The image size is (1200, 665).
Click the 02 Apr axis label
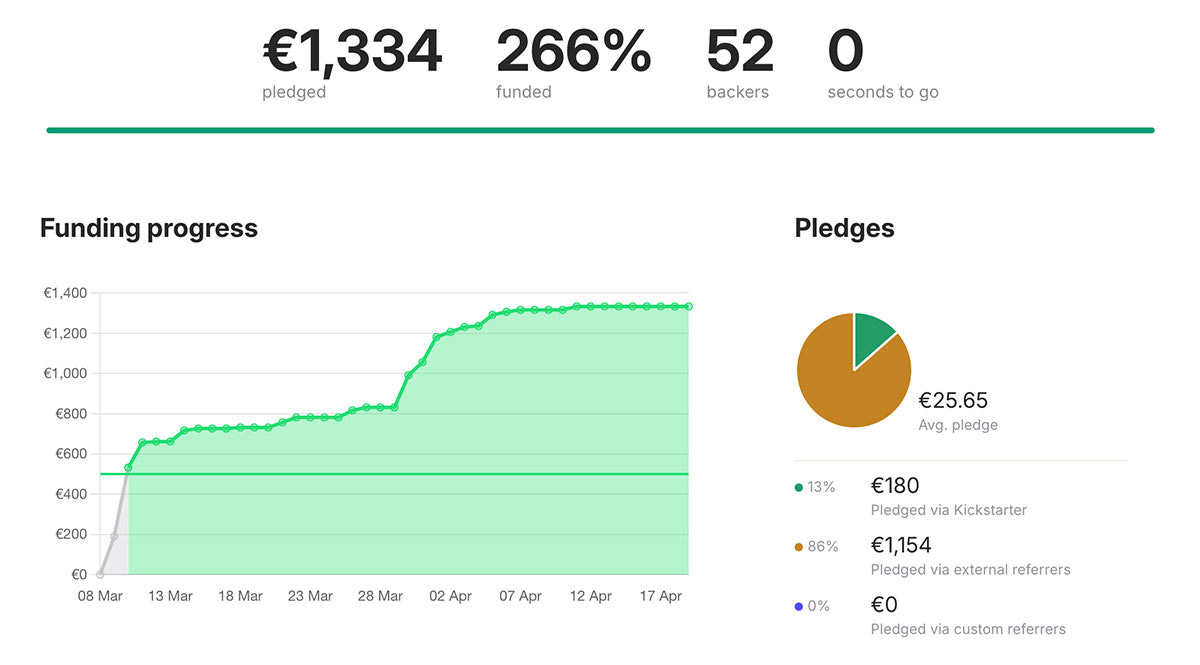450,596
